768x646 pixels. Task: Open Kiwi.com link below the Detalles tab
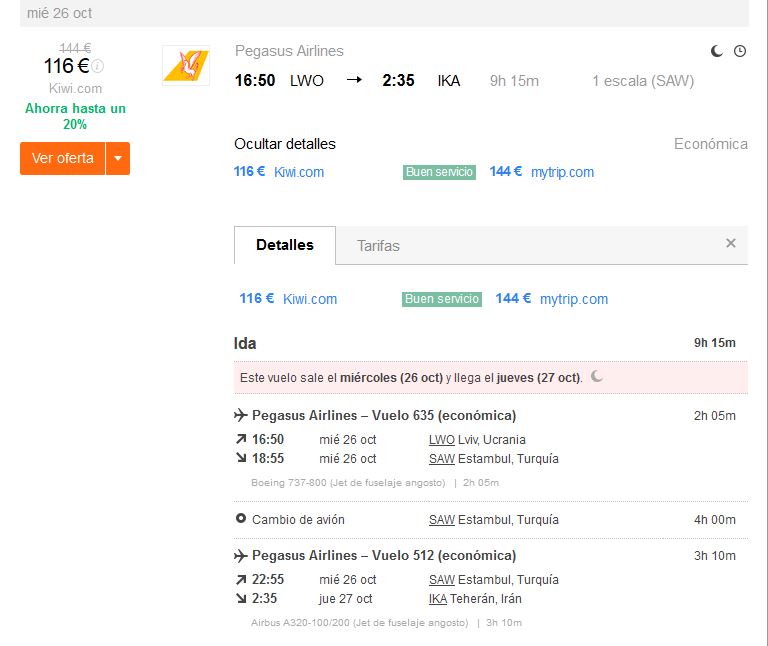pyautogui.click(x=310, y=299)
